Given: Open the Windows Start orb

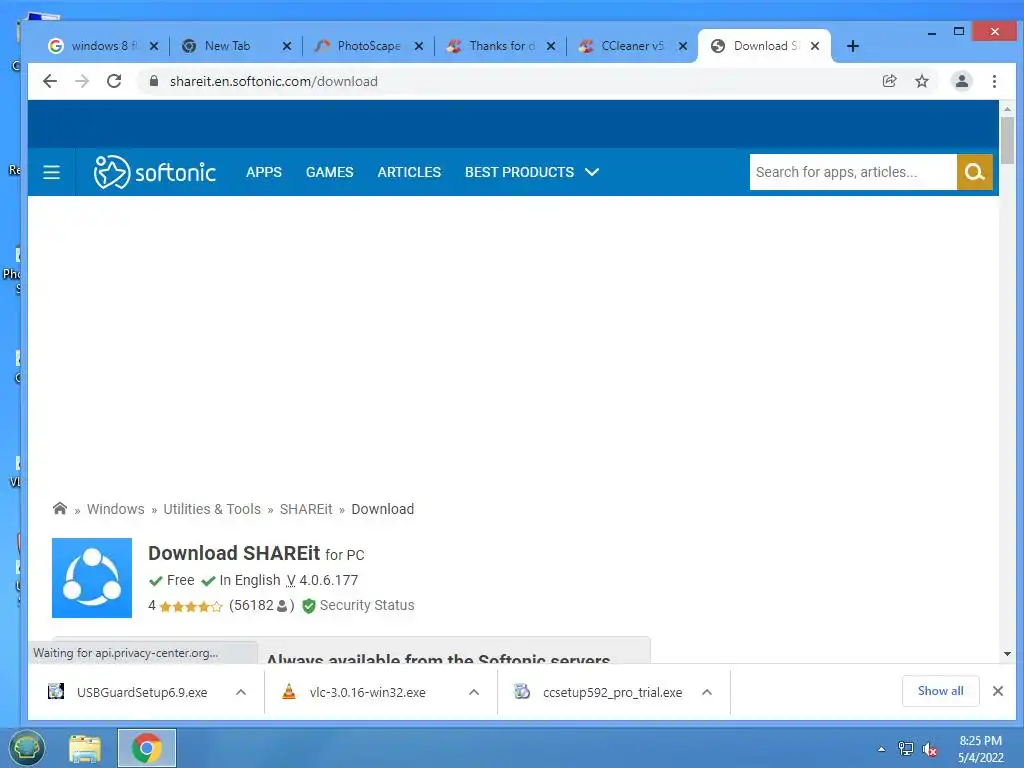Looking at the screenshot, I should (27, 748).
